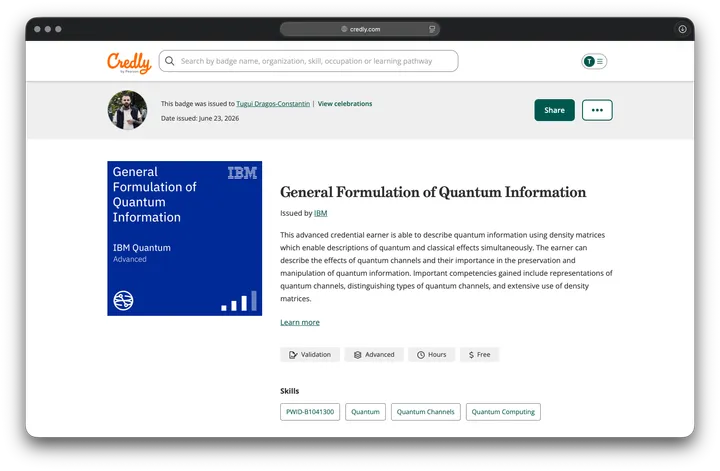Click the reader icon in address bar
This screenshot has height=471, width=720.
click(432, 29)
